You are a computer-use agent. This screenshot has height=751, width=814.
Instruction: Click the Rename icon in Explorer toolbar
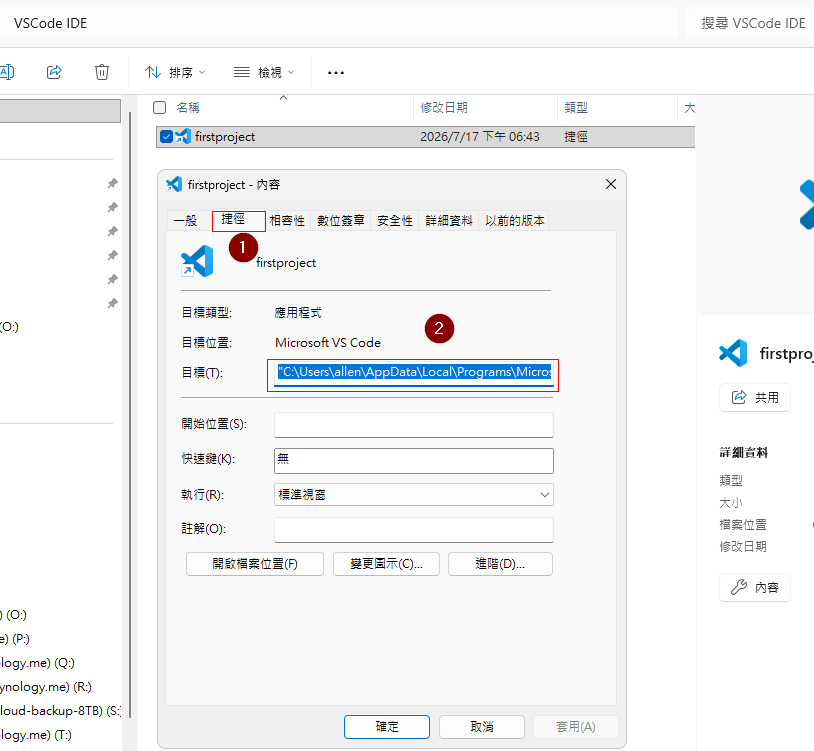[7, 72]
